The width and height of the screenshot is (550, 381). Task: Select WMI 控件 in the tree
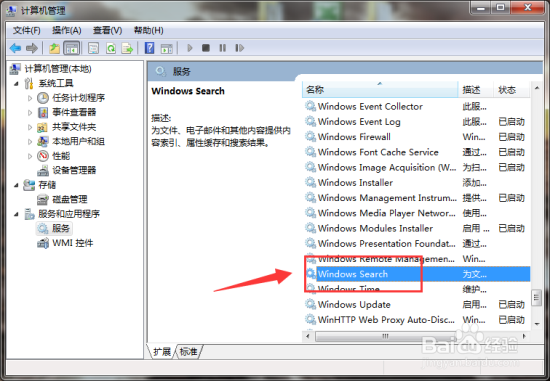point(72,243)
